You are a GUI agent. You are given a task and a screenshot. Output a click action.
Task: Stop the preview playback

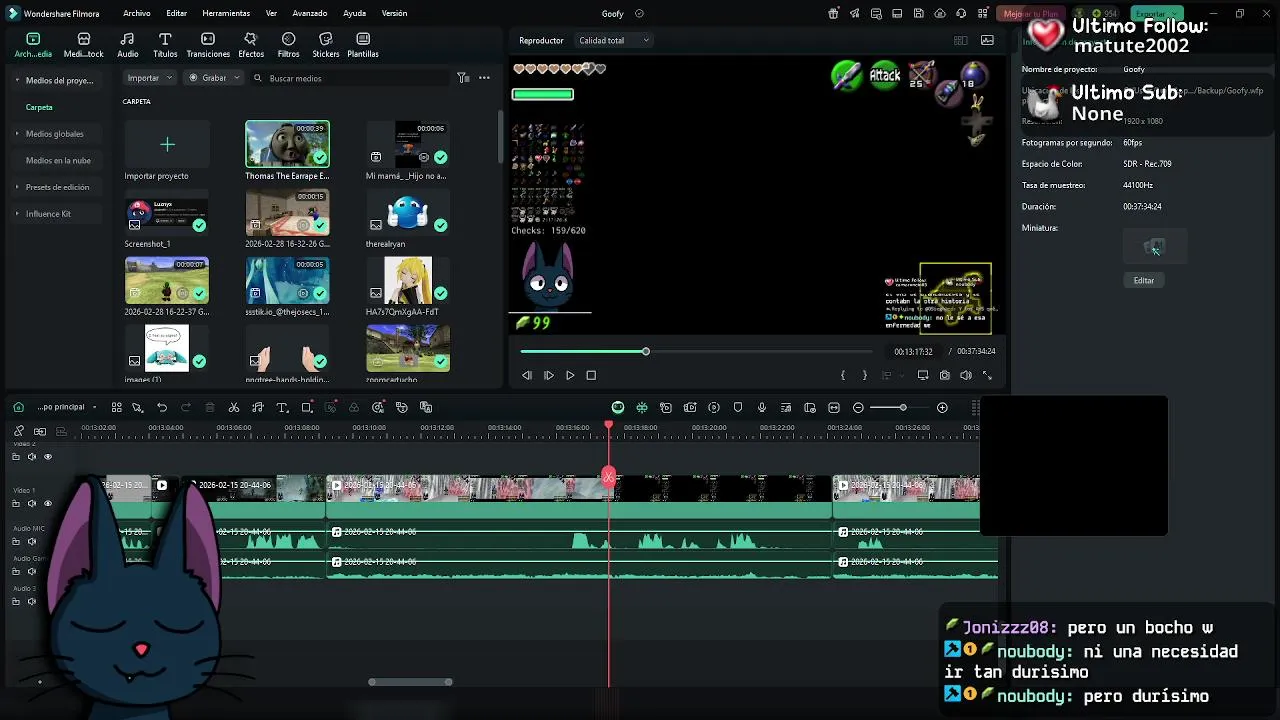(591, 375)
